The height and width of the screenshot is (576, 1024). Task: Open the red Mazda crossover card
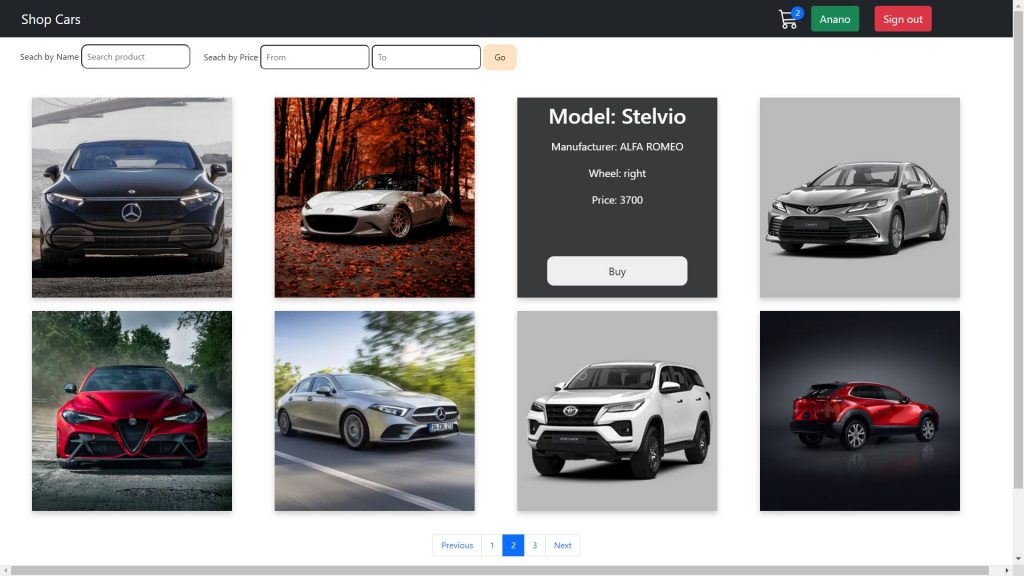pos(859,411)
